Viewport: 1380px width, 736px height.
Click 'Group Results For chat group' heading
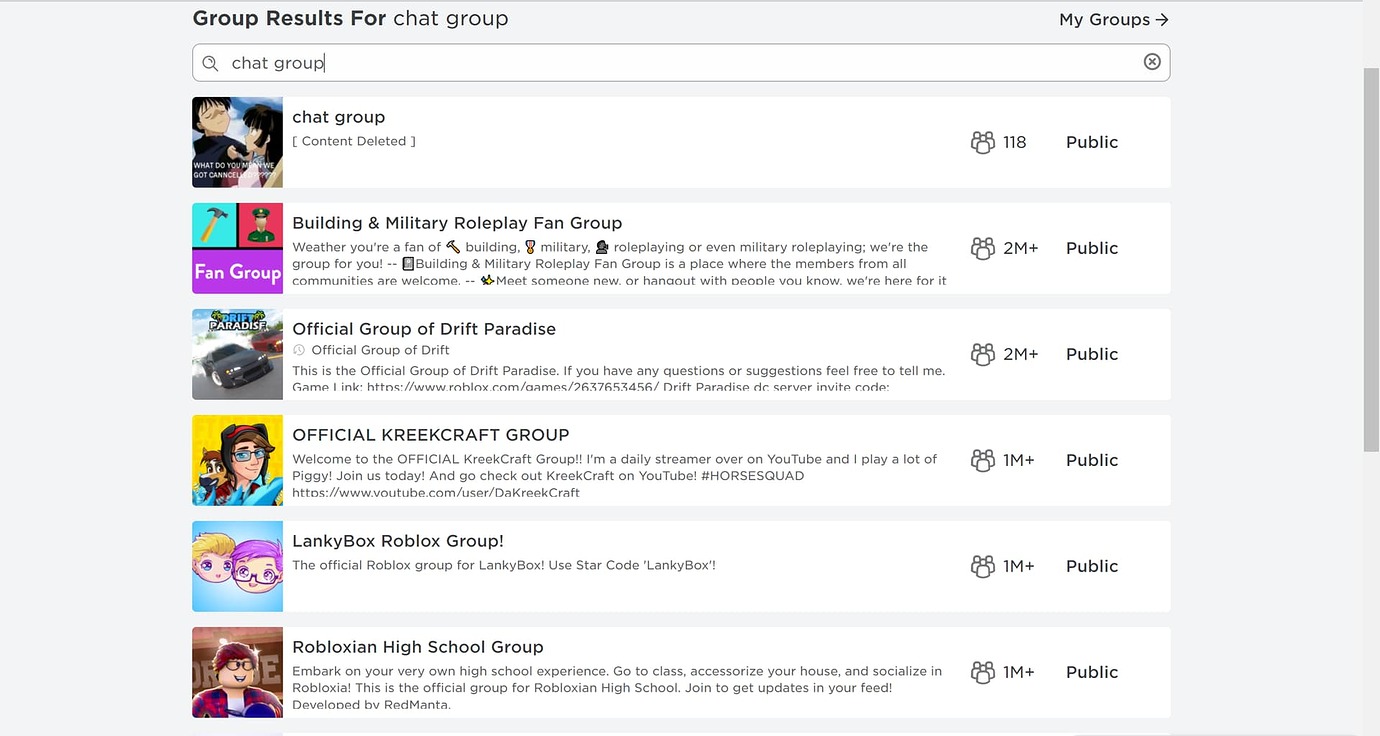(x=350, y=18)
